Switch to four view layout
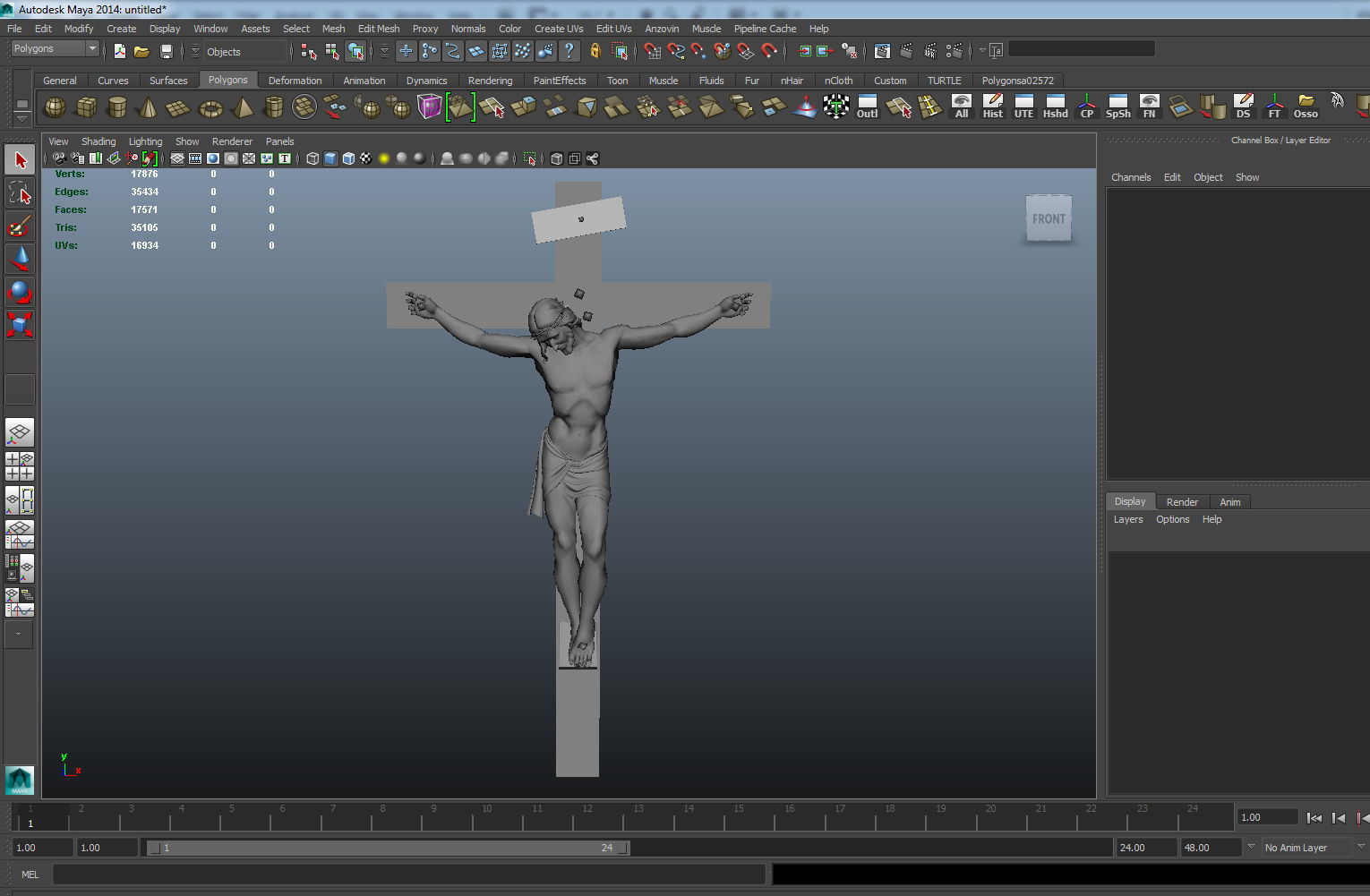Viewport: 1370px width, 896px height. (20, 466)
